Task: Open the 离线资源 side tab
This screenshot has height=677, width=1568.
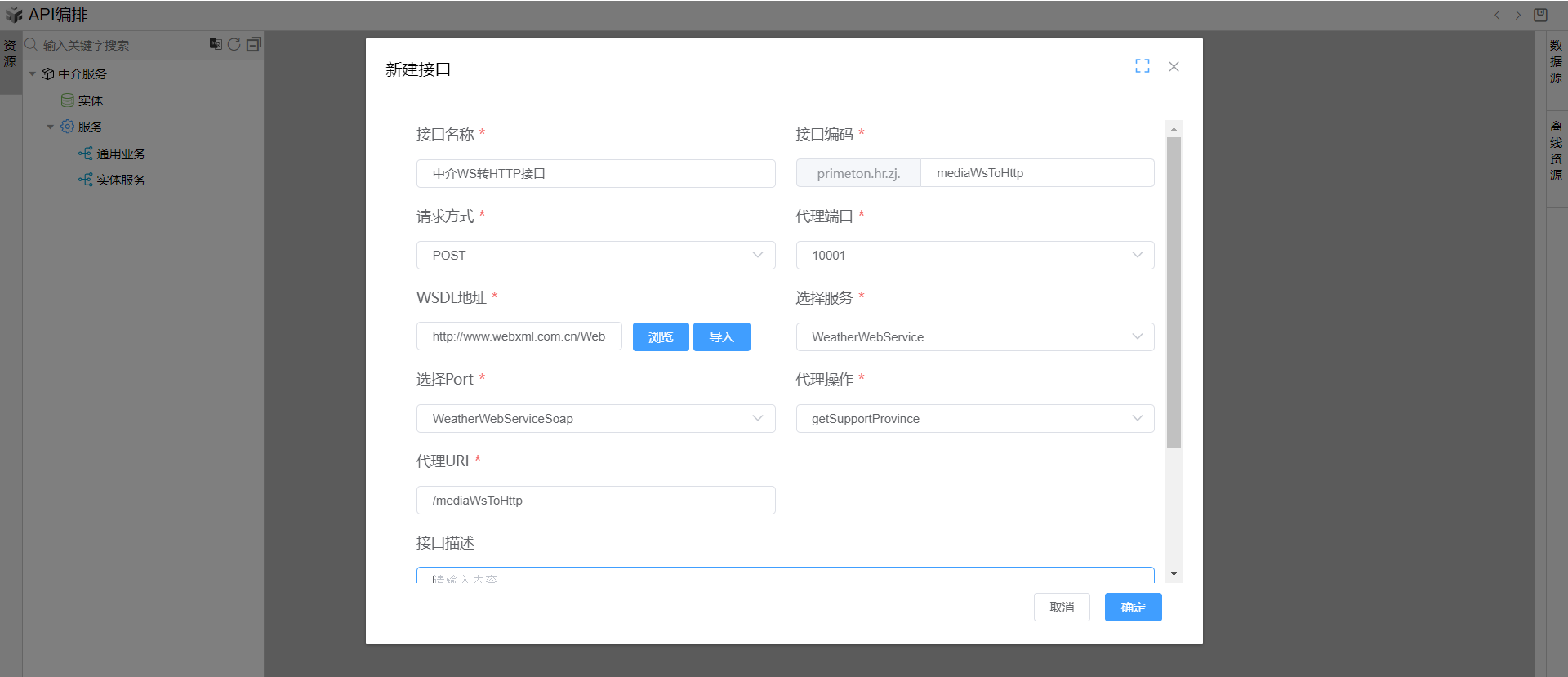Action: tap(1556, 151)
